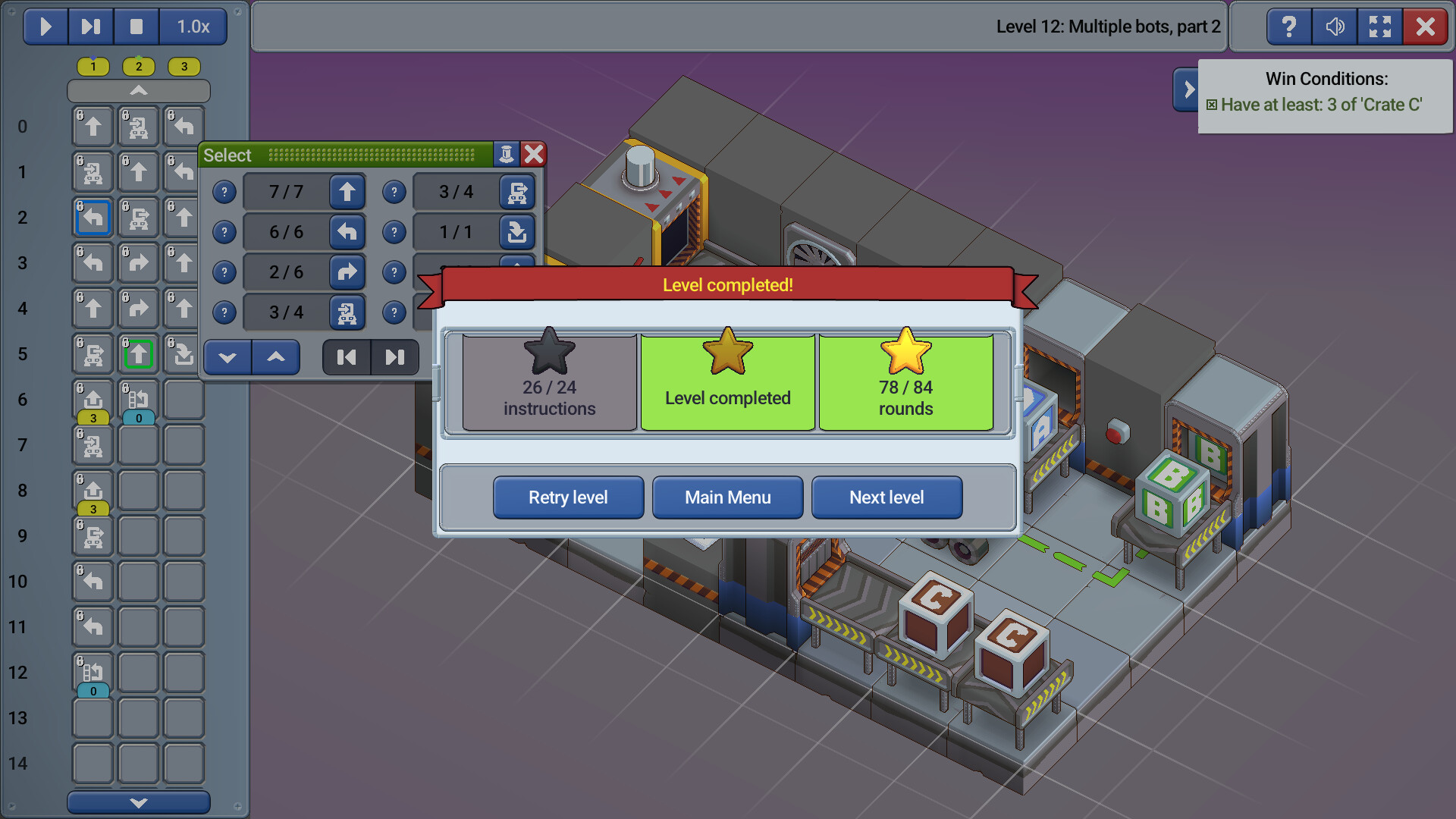The image size is (1456, 819).
Task: Stop the running program
Action: click(x=136, y=27)
